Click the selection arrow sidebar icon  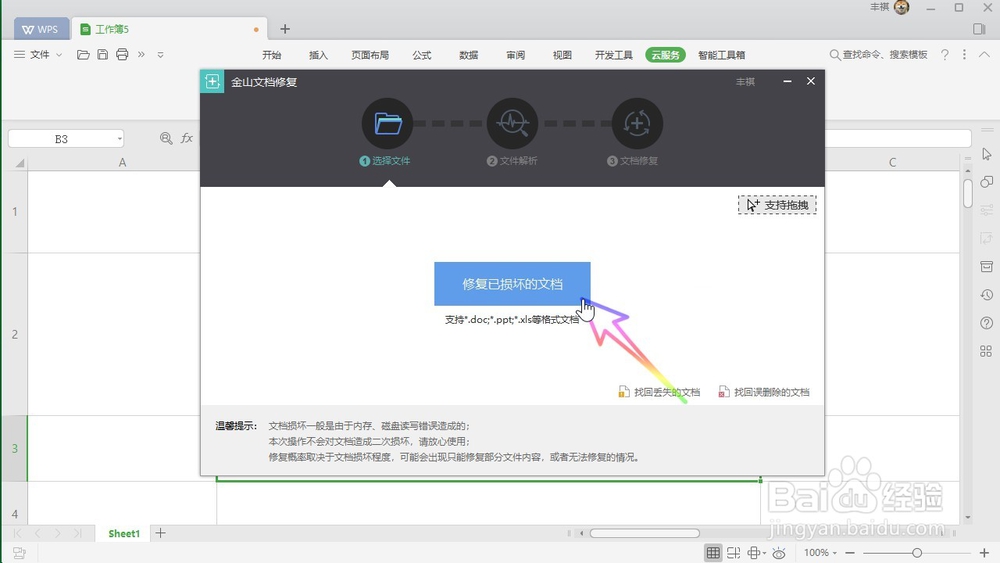pyautogui.click(x=987, y=154)
